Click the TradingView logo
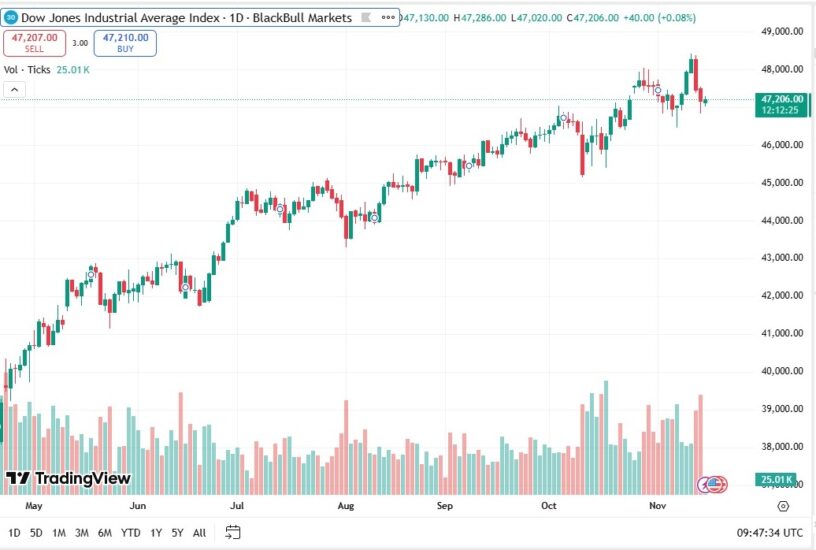 [68, 478]
